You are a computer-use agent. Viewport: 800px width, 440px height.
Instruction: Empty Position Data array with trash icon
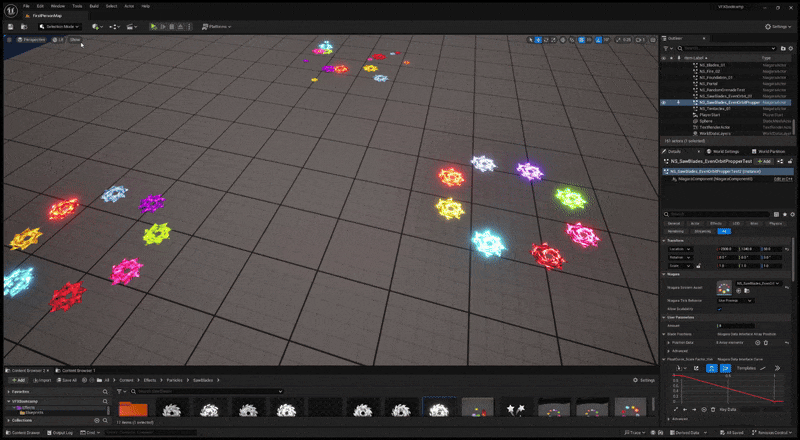point(766,343)
